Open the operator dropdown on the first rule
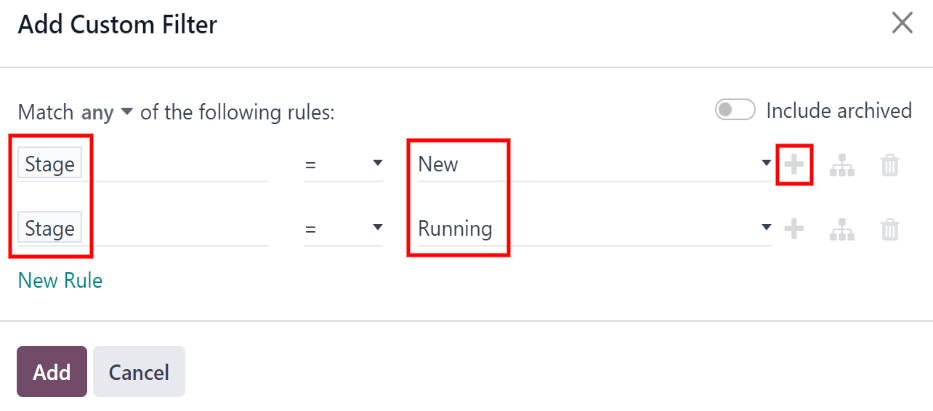The height and width of the screenshot is (411, 933). click(x=343, y=164)
